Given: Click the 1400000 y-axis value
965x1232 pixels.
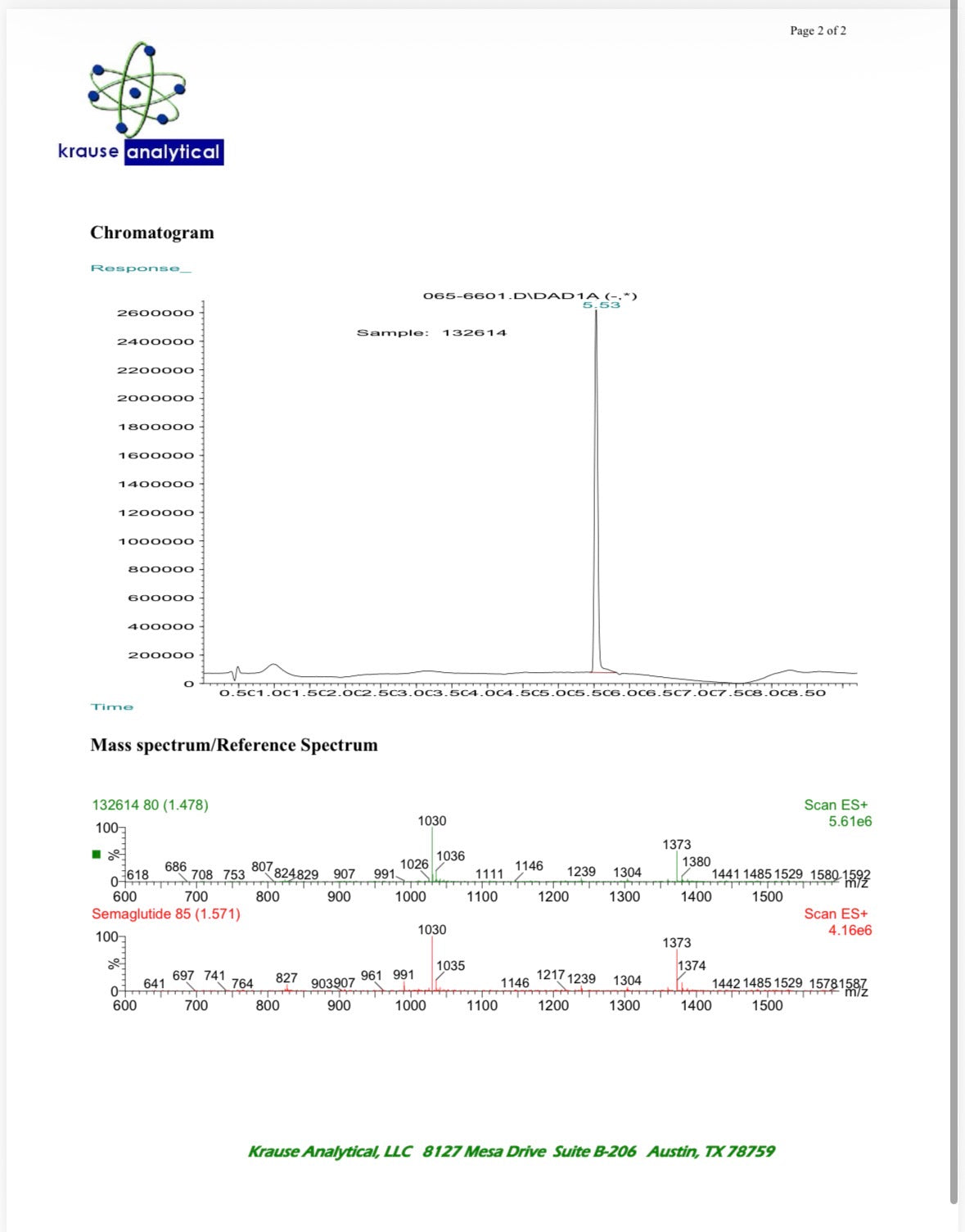Looking at the screenshot, I should (156, 484).
